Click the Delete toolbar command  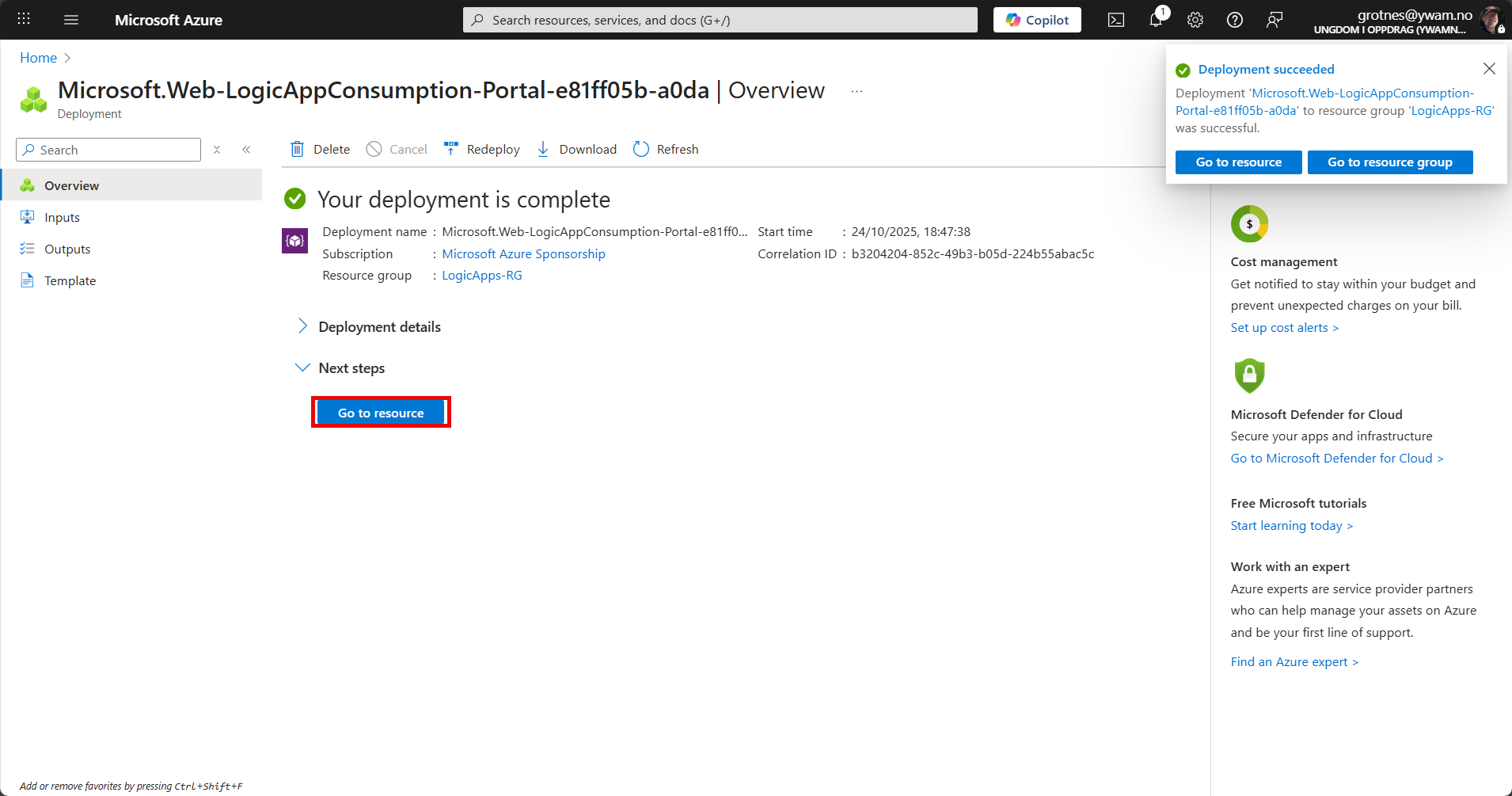pyautogui.click(x=320, y=149)
